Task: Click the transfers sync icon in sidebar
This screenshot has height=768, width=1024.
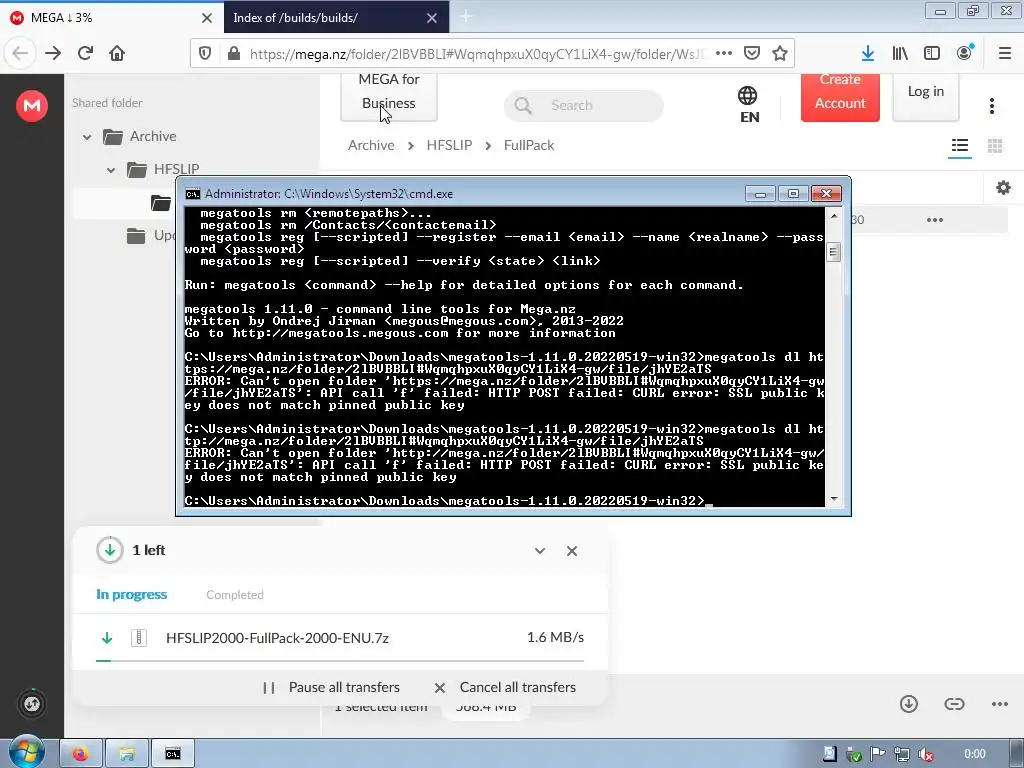Action: tap(31, 703)
